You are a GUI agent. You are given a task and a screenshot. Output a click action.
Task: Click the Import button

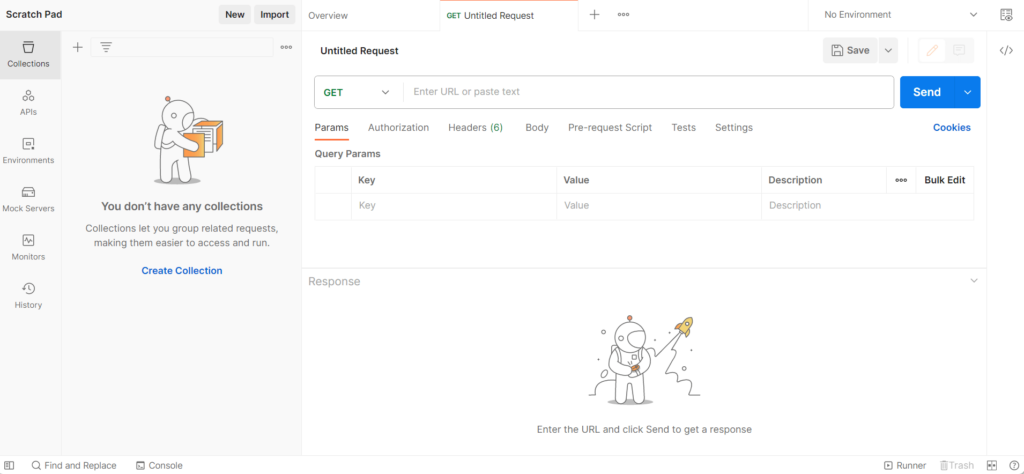[274, 15]
